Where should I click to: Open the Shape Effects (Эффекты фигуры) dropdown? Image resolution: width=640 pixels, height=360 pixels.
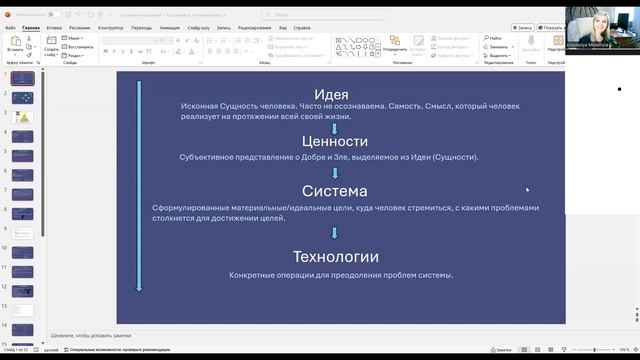[x=452, y=56]
